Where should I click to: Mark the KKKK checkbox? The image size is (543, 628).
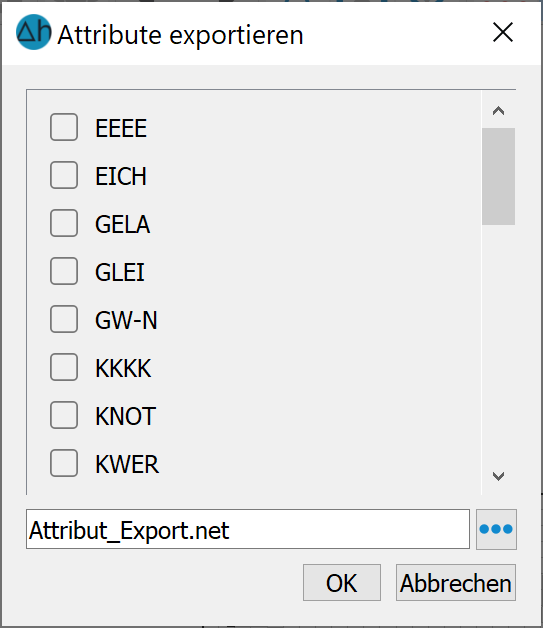pos(64,367)
